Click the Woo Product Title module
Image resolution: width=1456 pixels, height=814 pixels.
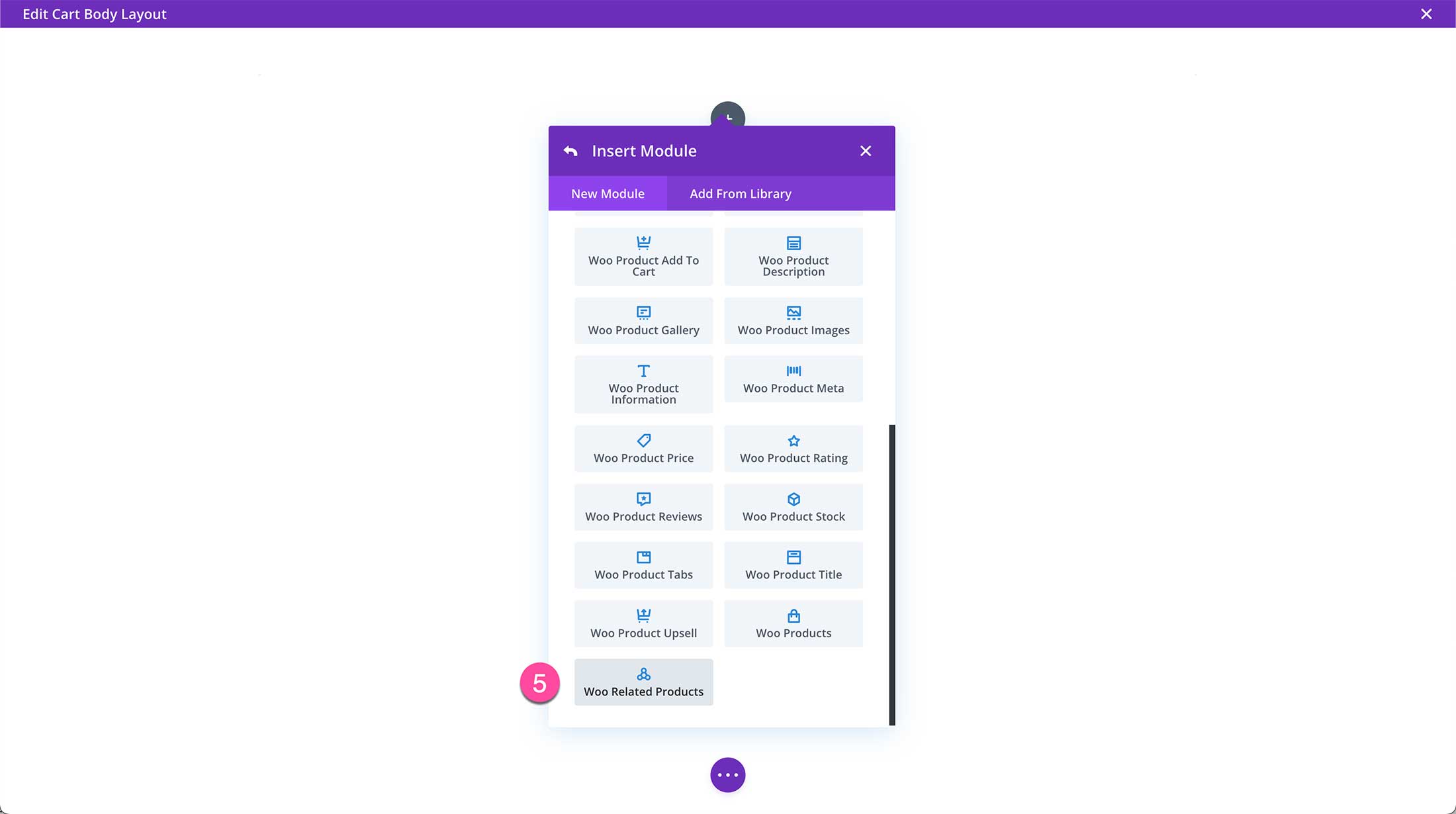(793, 565)
